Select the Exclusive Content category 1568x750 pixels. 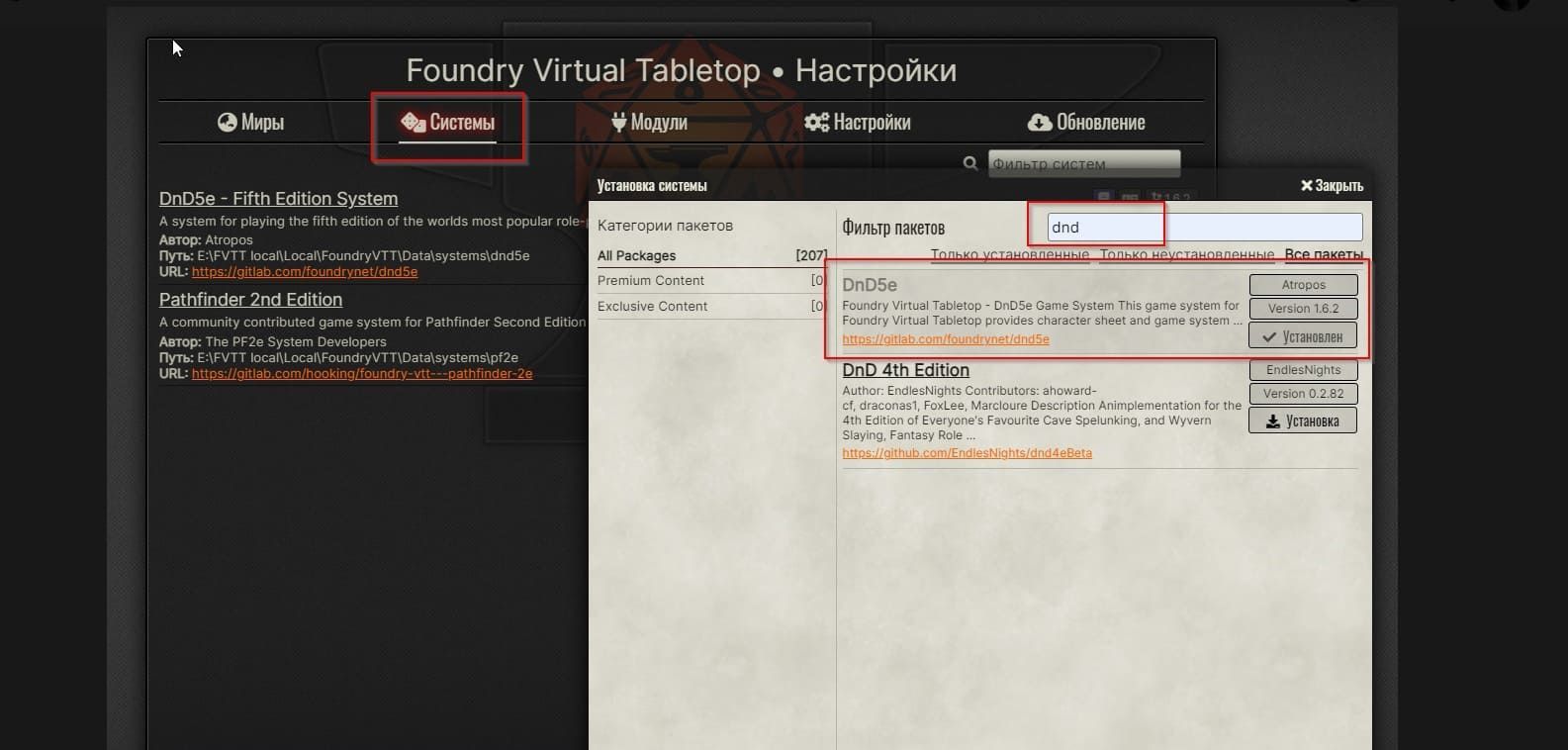[711, 306]
